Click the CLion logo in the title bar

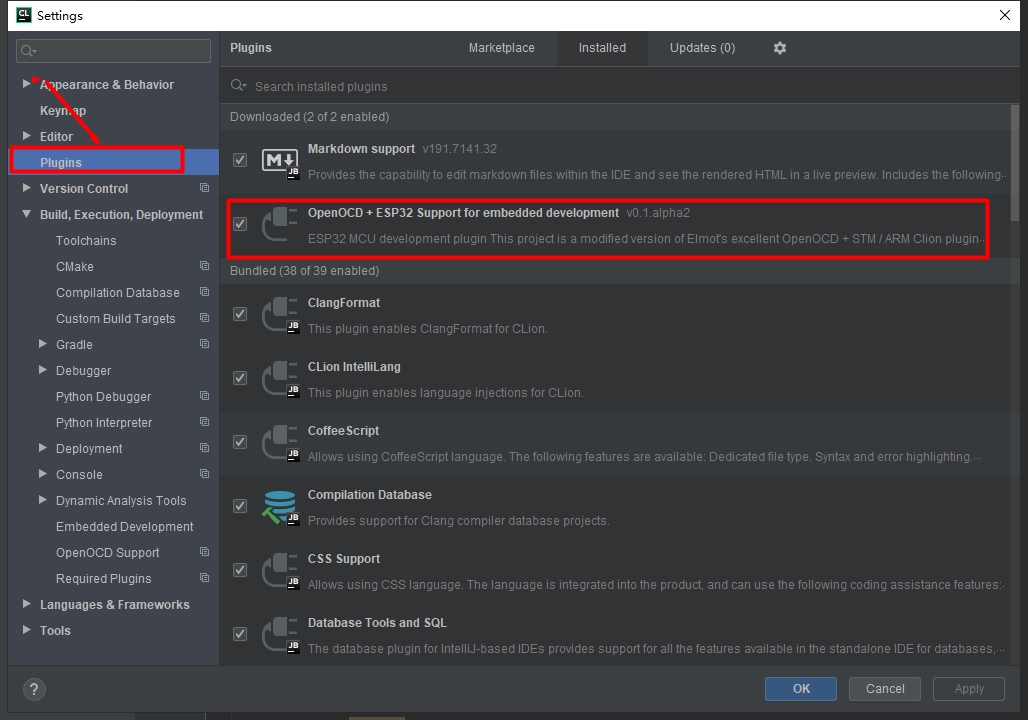[24, 14]
